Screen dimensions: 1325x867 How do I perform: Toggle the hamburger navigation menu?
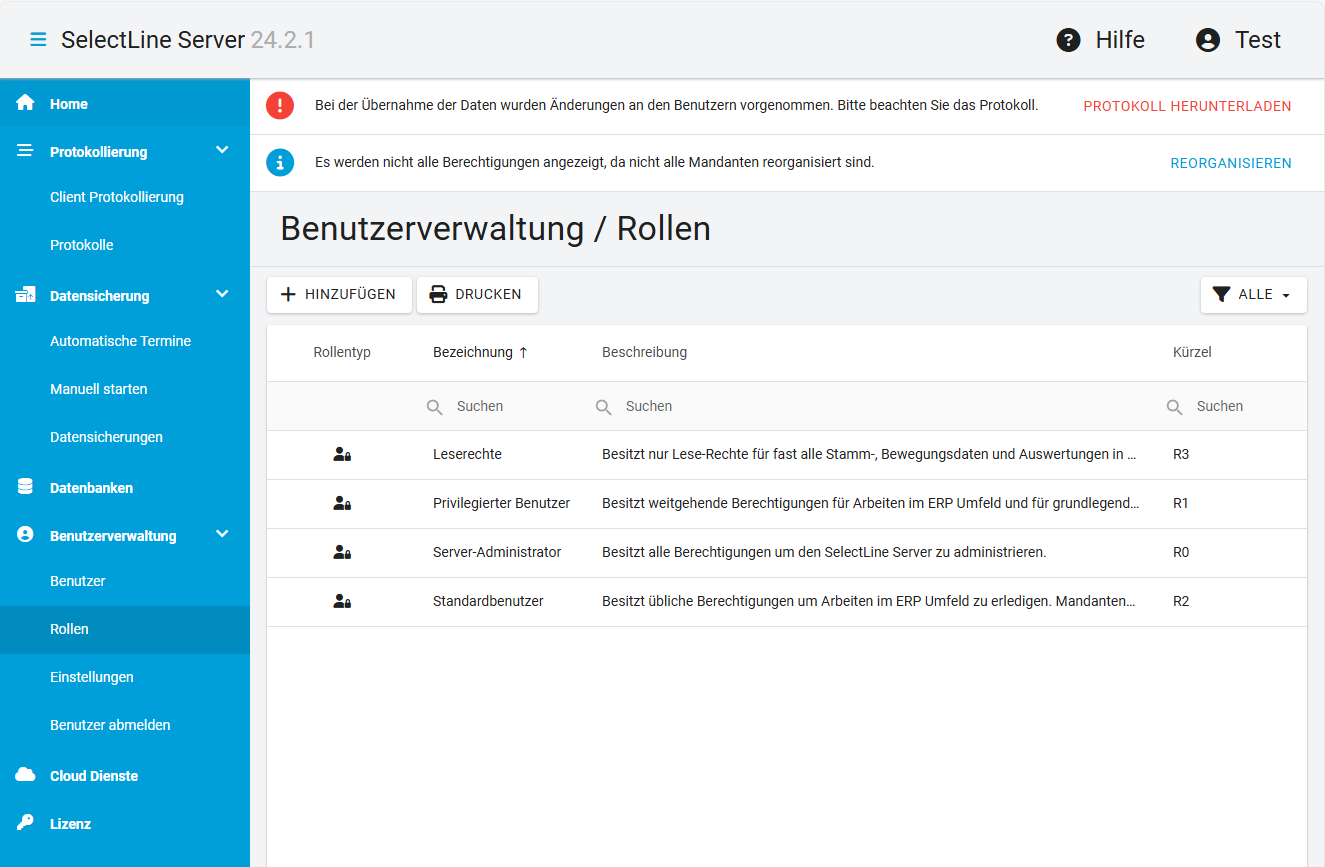tap(38, 40)
